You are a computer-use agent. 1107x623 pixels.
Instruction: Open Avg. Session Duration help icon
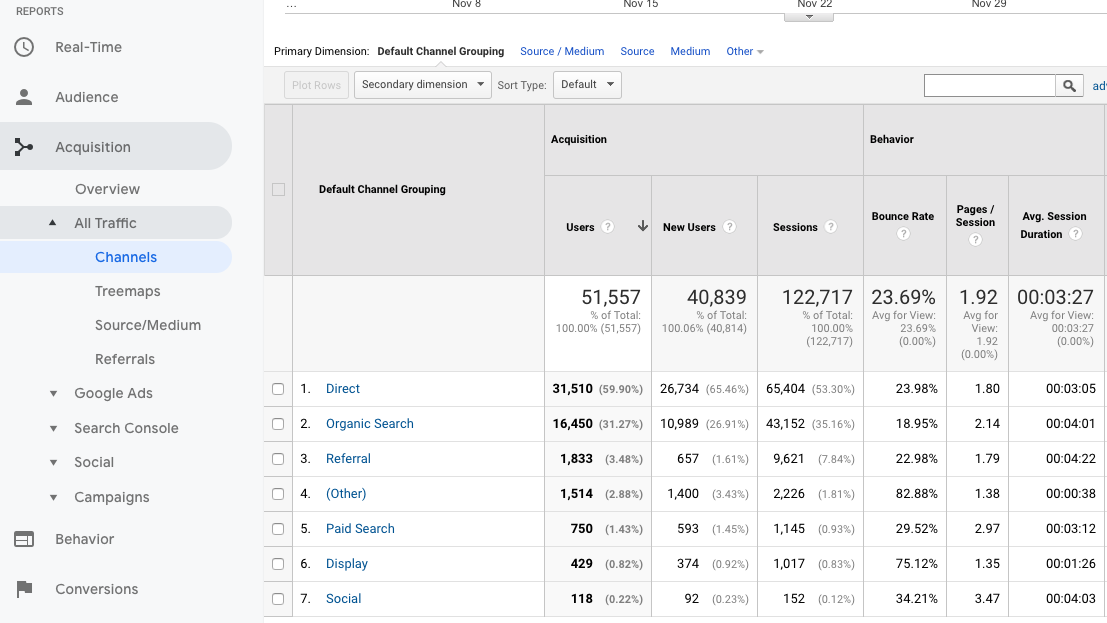1075,234
